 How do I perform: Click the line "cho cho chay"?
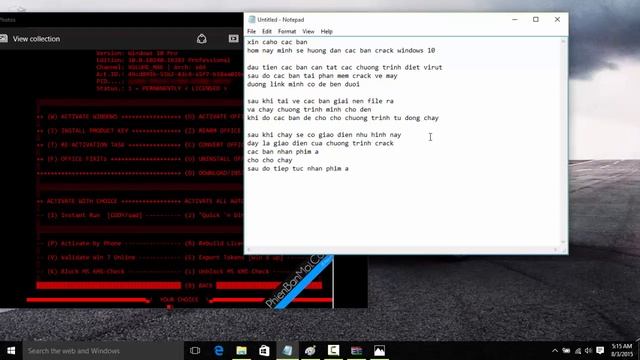coord(270,160)
